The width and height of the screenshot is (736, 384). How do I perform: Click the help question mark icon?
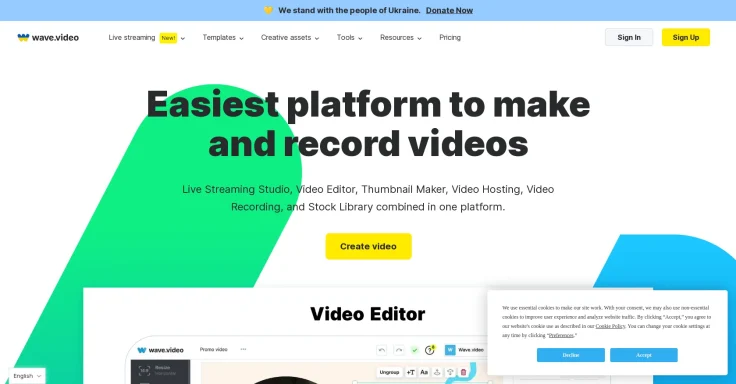[x=429, y=350]
